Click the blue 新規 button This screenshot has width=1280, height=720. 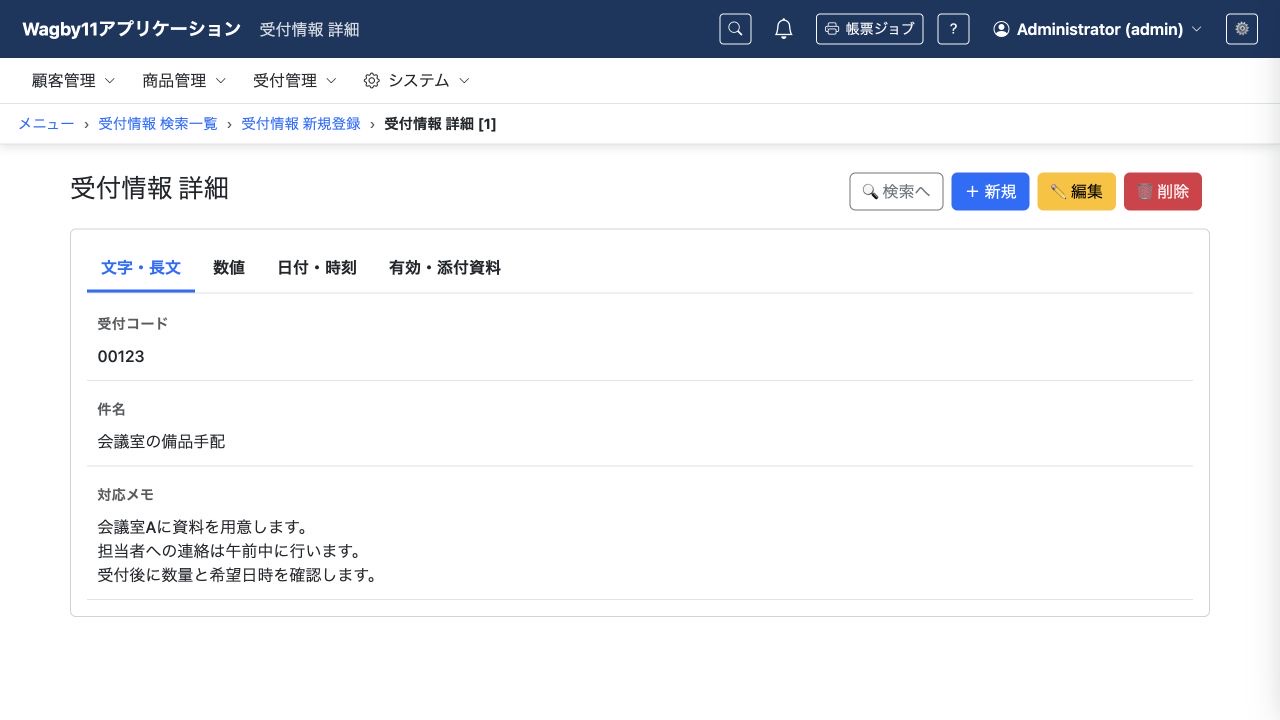pyautogui.click(x=990, y=191)
